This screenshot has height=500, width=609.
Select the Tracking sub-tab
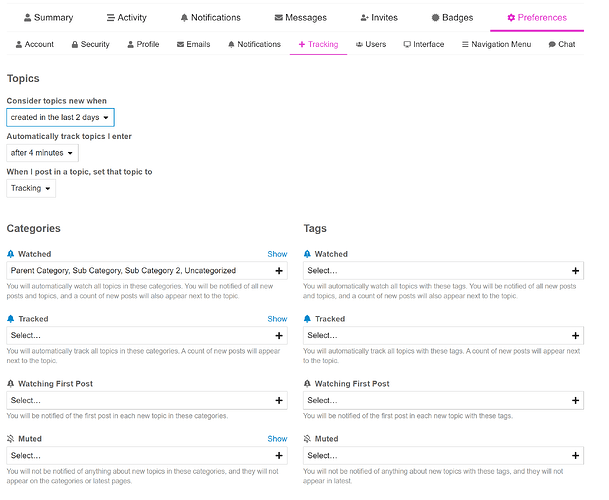click(x=318, y=44)
